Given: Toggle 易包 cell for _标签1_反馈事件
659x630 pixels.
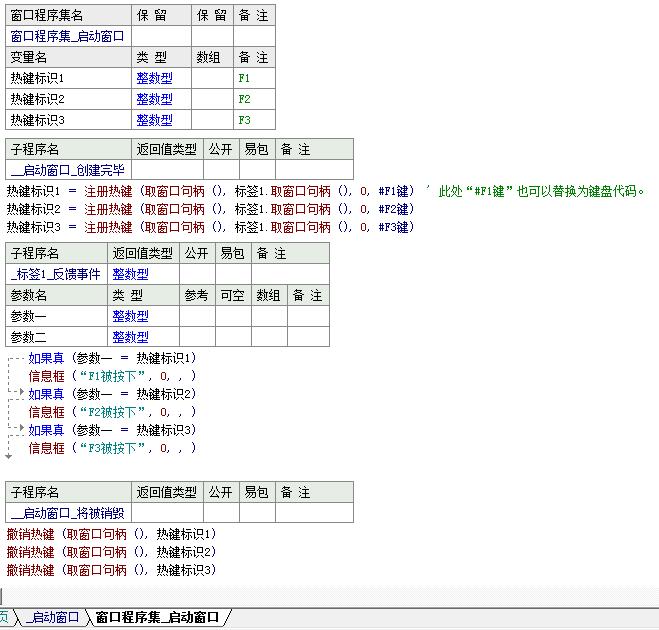Looking at the screenshot, I should pos(233,274).
